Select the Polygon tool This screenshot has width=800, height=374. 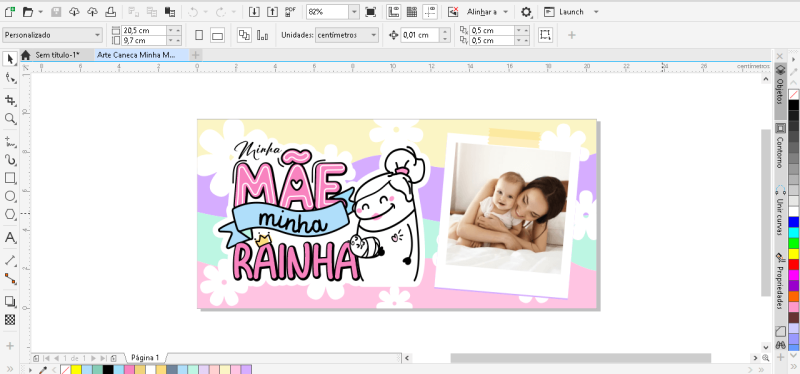pyautogui.click(x=10, y=215)
